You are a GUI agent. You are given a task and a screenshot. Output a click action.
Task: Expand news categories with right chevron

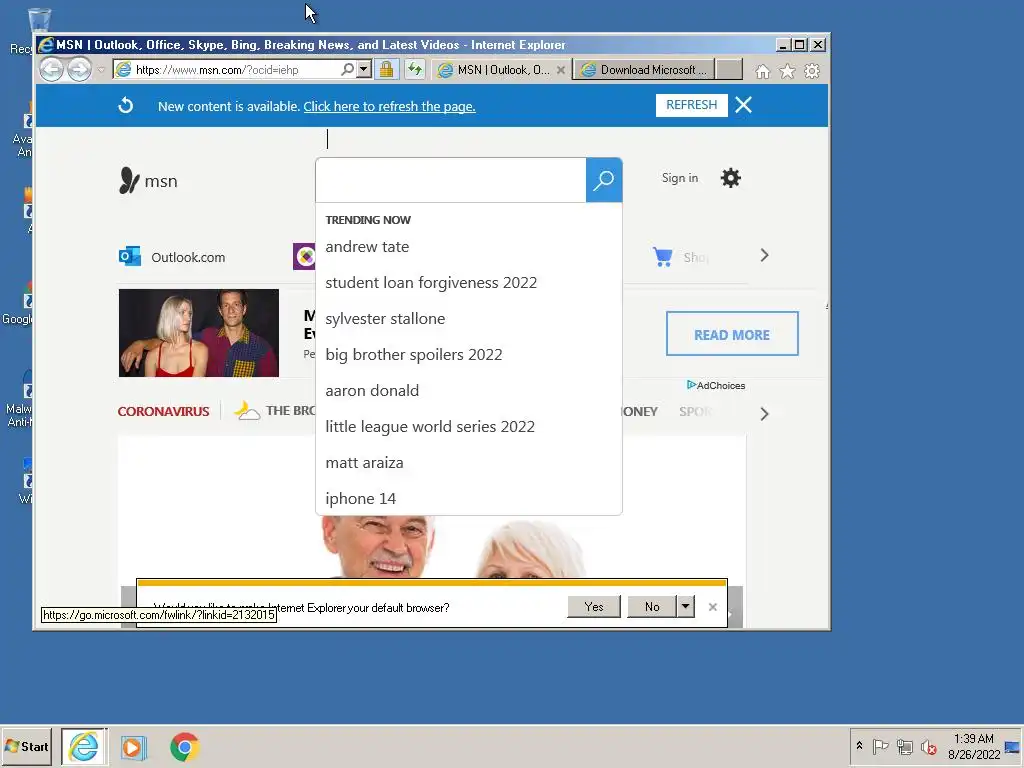point(764,414)
